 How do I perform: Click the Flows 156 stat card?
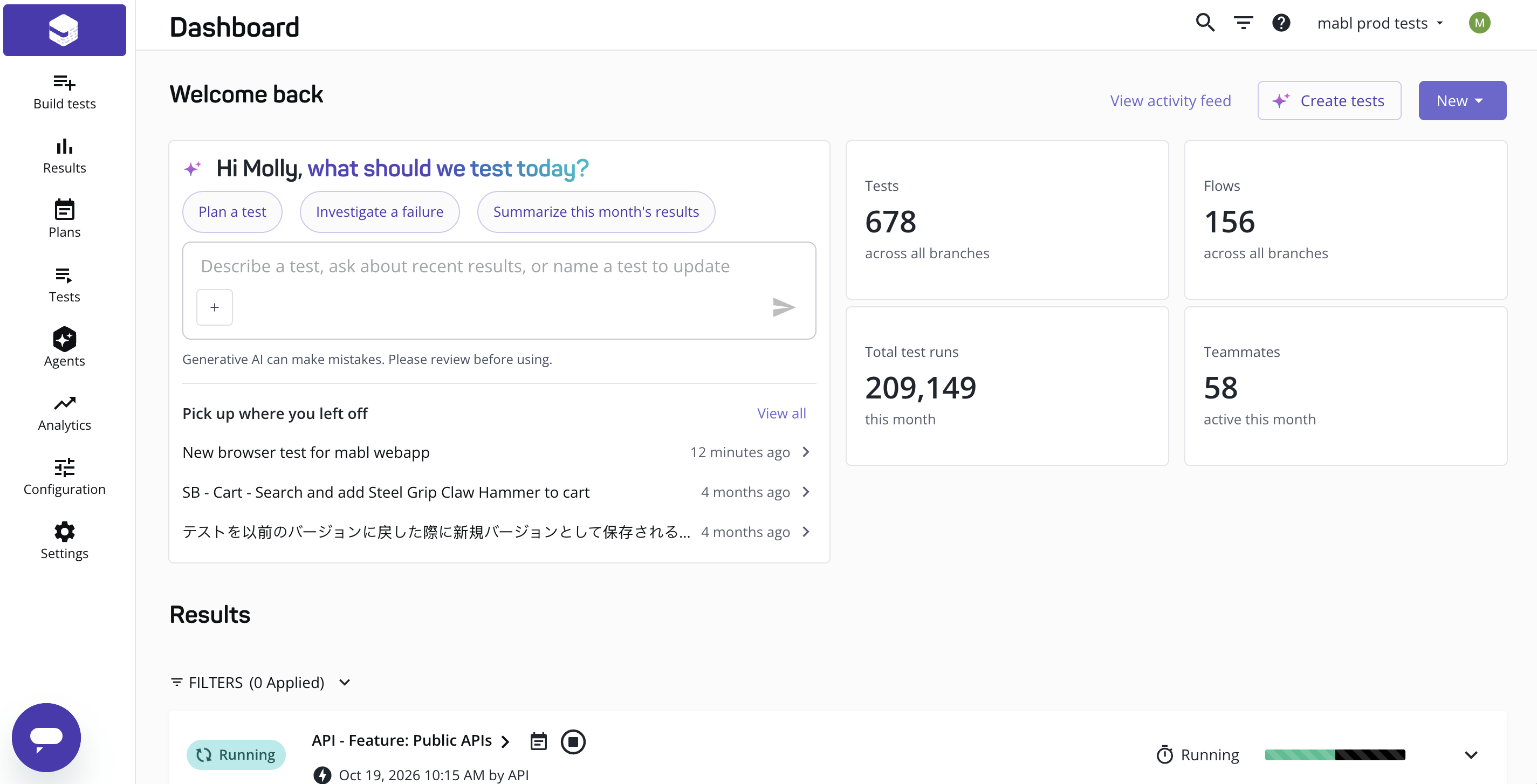click(1346, 219)
